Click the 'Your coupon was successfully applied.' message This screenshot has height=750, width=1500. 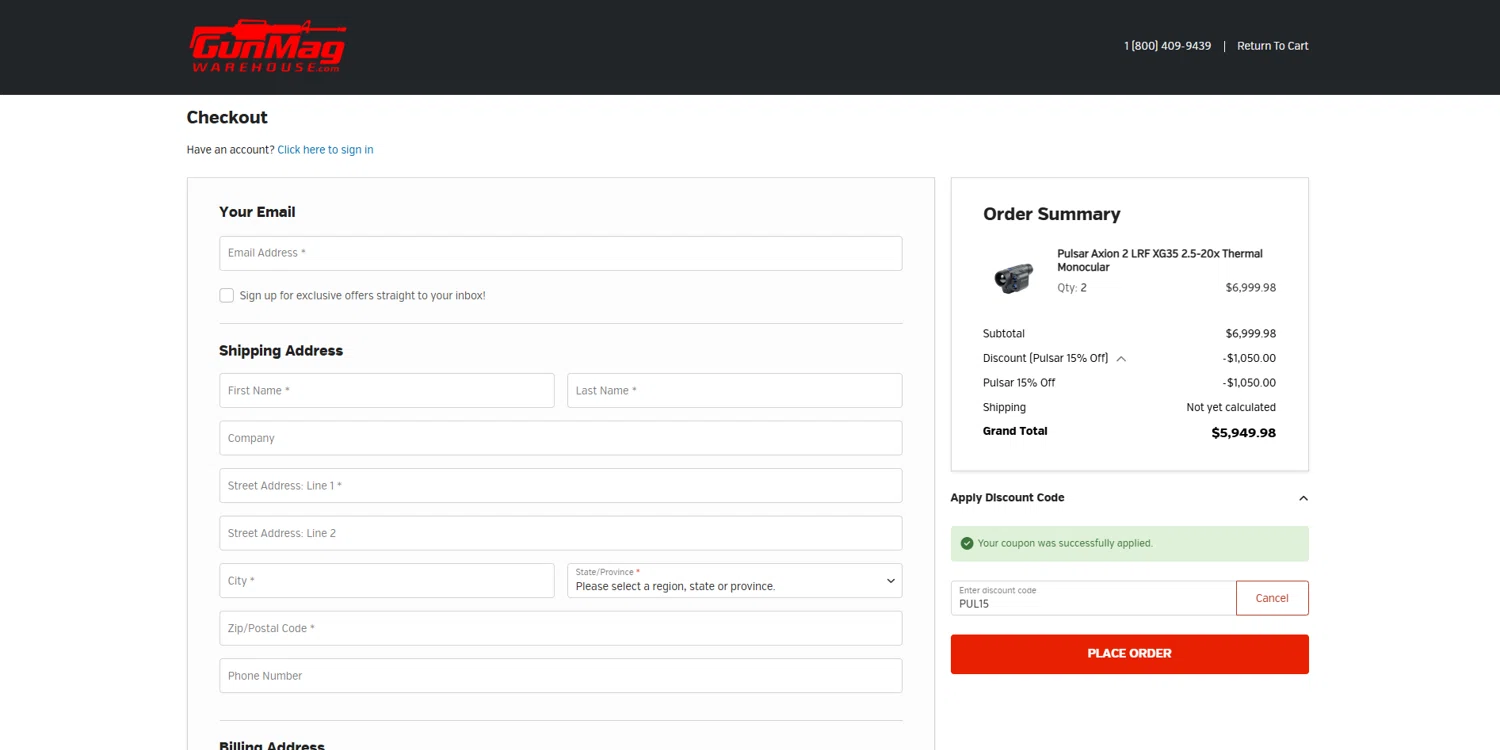[x=1065, y=544]
